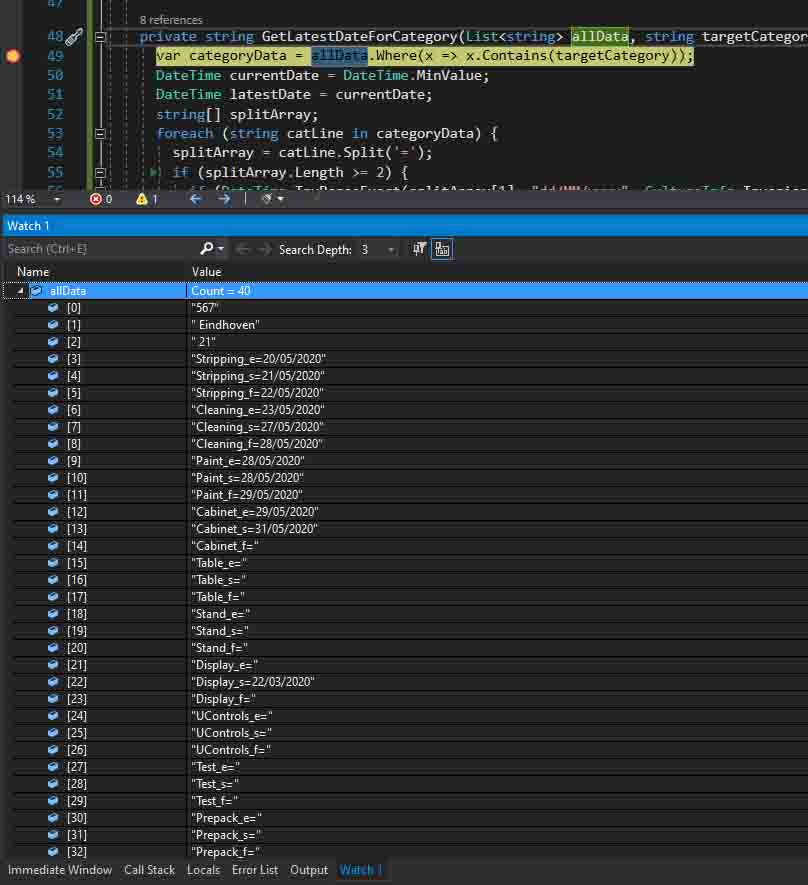The width and height of the screenshot is (808, 885).
Task: Switch to the Watch 1 bottom tab
Action: point(361,870)
